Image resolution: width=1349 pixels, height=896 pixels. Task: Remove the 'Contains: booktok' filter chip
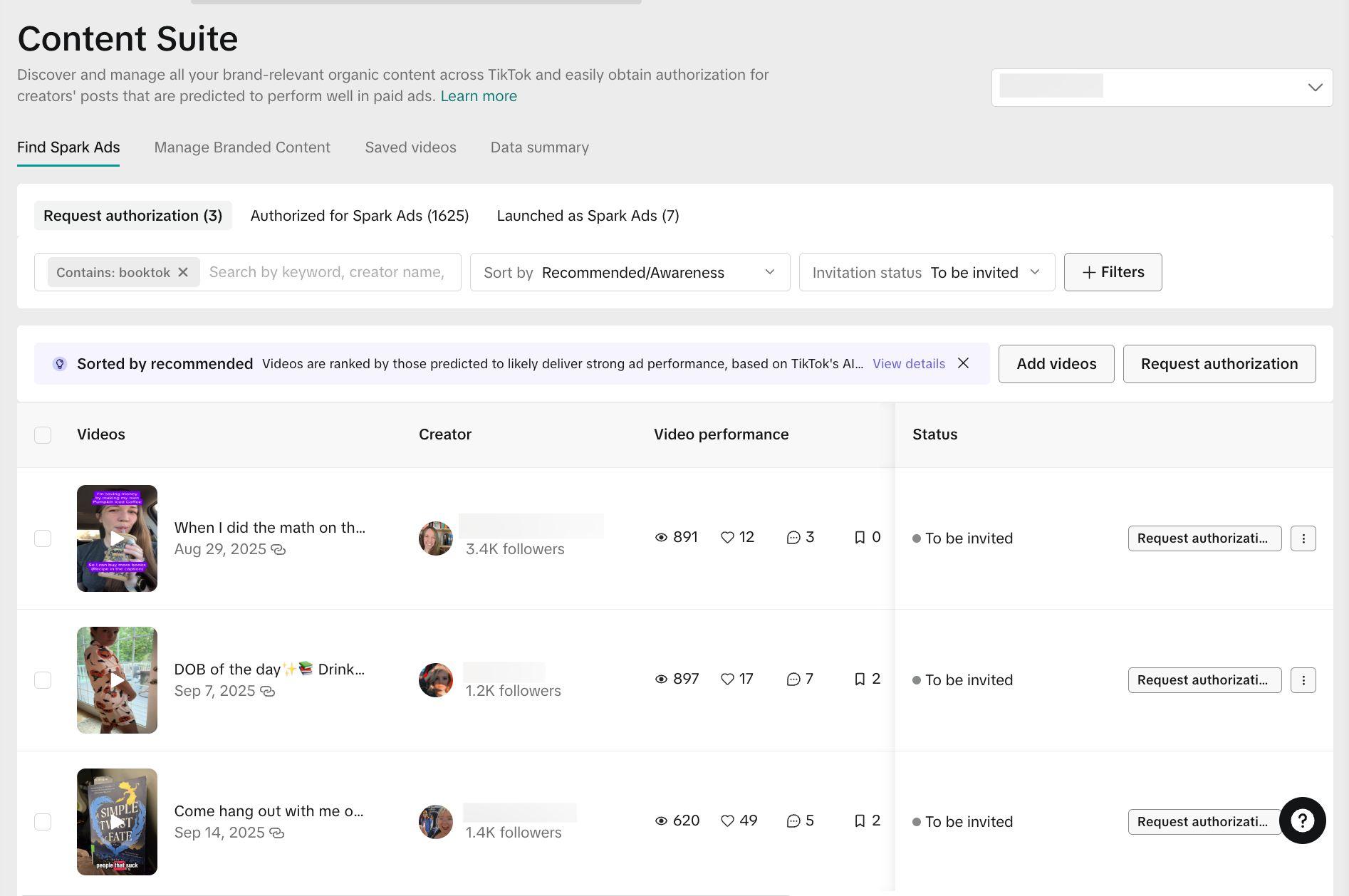[183, 273]
